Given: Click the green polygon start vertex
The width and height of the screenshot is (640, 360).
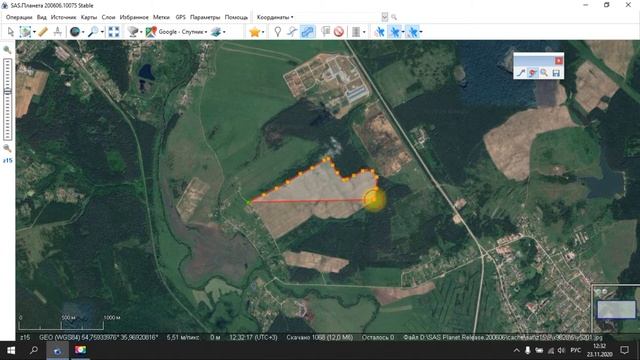Looking at the screenshot, I should pyautogui.click(x=248, y=202).
